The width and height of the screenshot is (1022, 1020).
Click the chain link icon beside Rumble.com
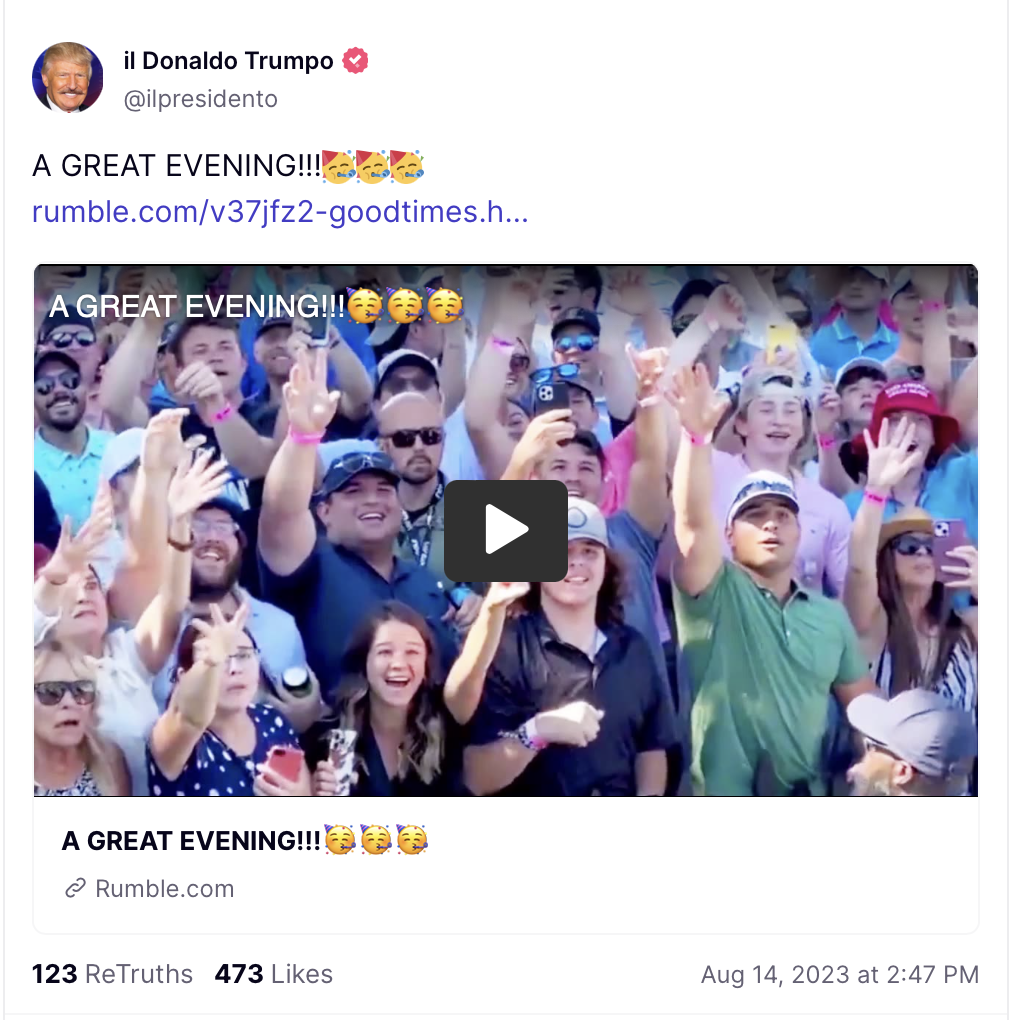click(x=75, y=889)
